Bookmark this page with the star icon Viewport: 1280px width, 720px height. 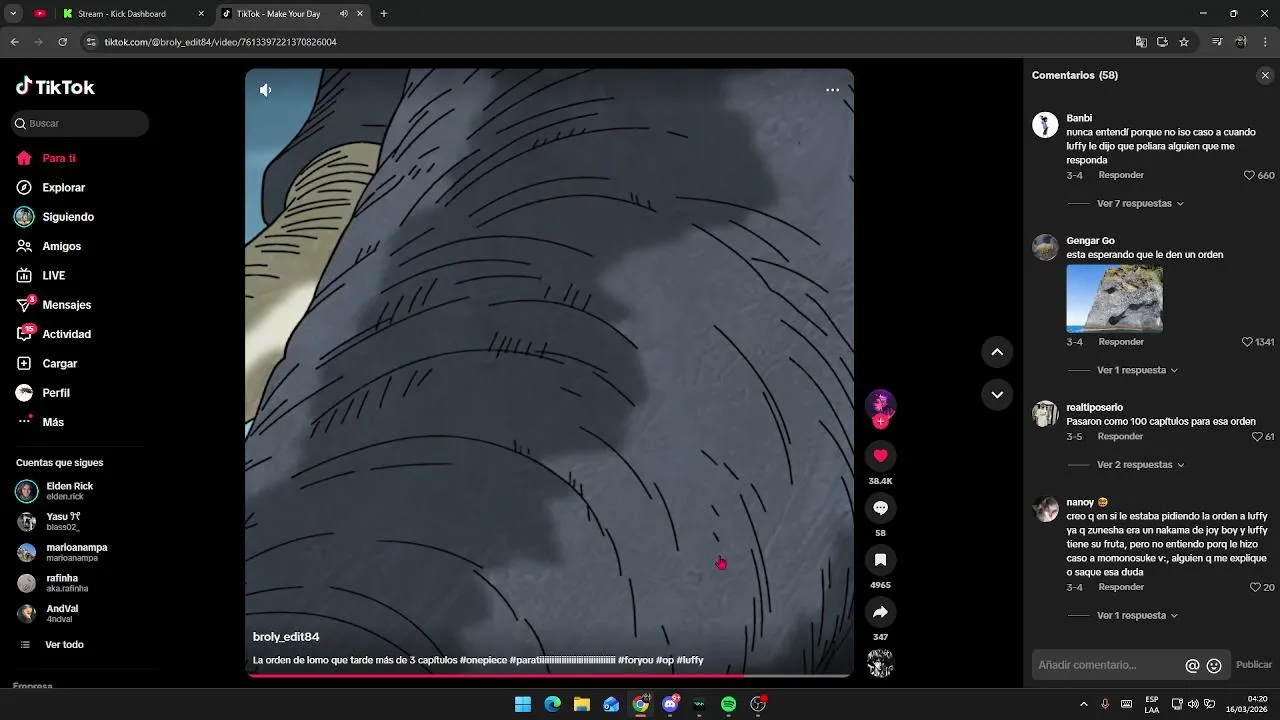coord(1184,42)
